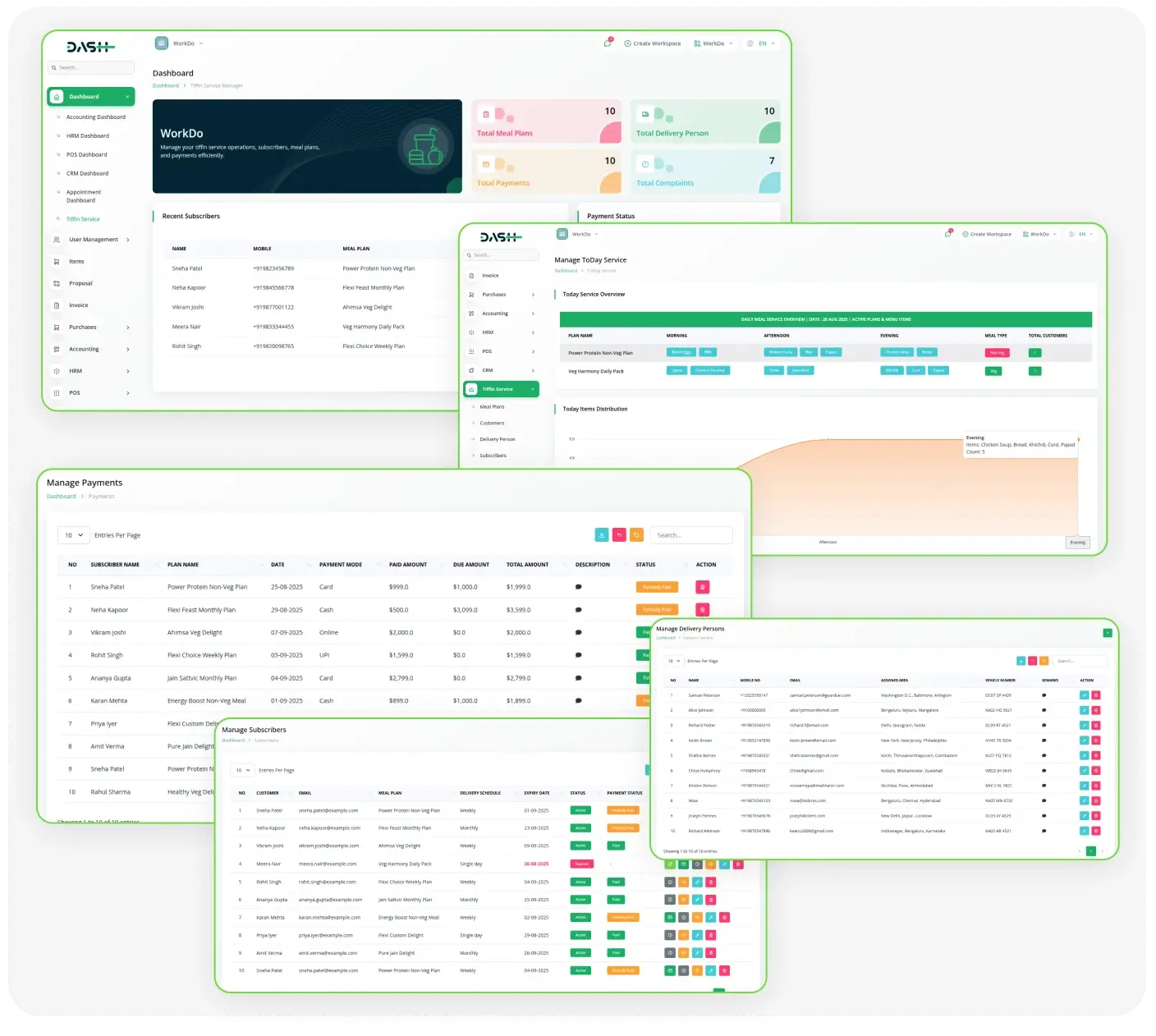Viewport: 1156px width, 1036px height.
Task: Click the Create Workspace button on Dashboard
Action: pos(653,44)
